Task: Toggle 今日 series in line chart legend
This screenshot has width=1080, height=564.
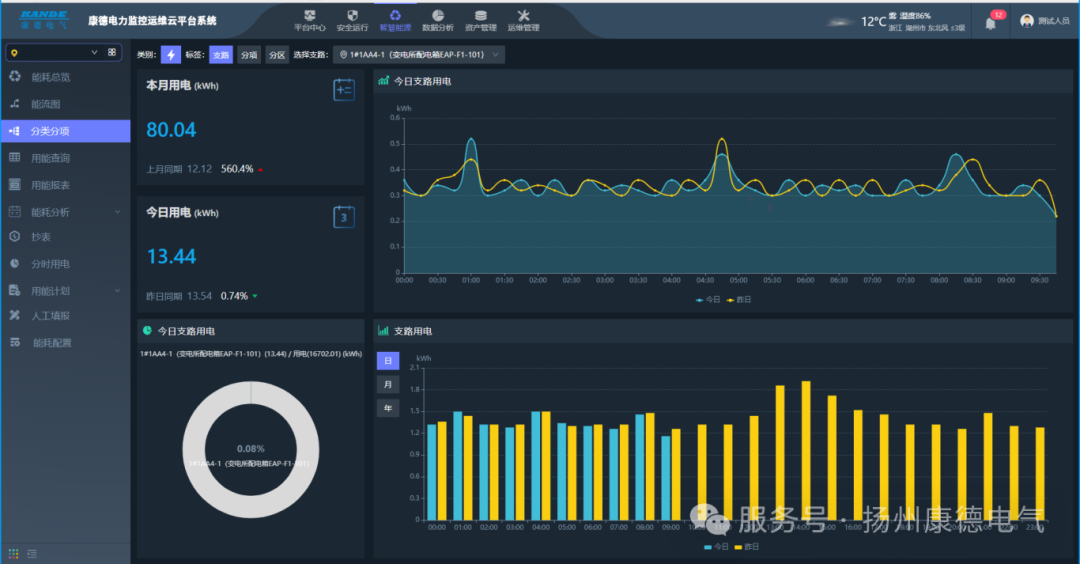Action: pos(707,299)
